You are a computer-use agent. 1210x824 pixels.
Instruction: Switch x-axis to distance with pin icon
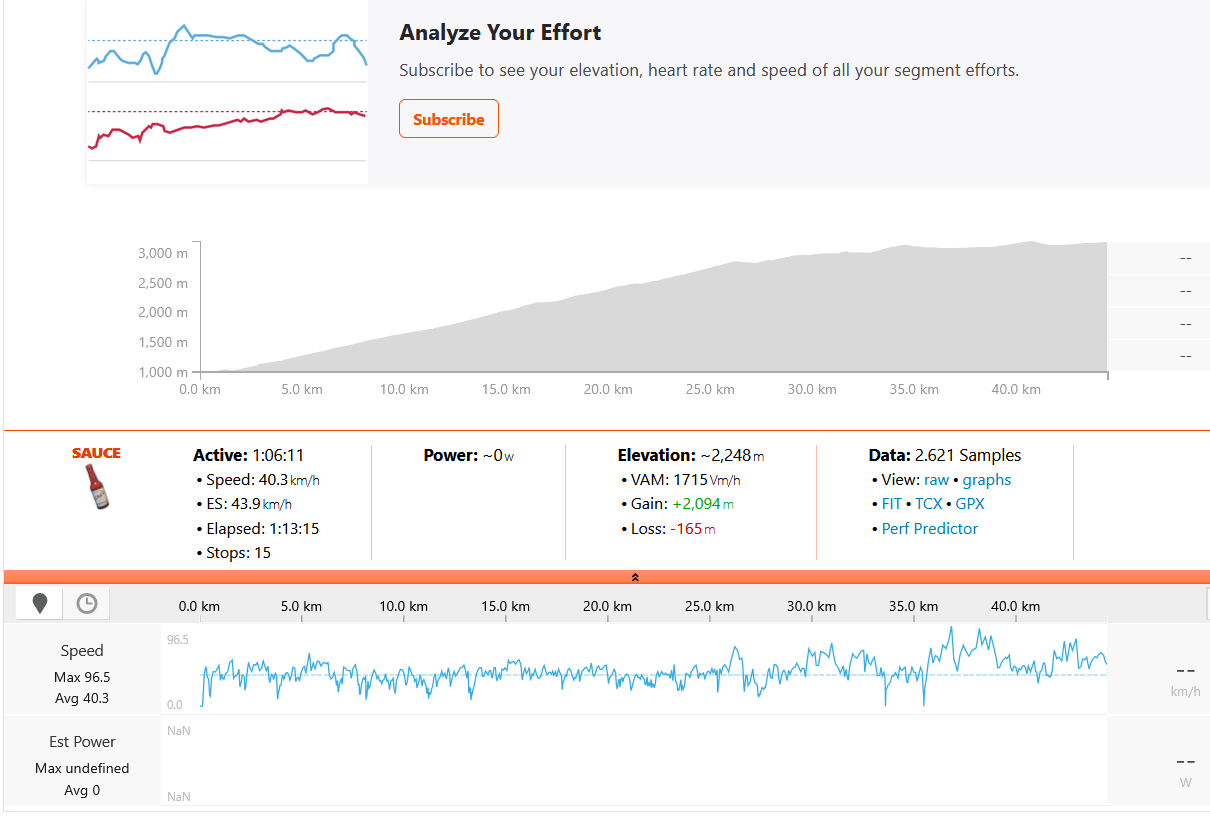pyautogui.click(x=40, y=603)
